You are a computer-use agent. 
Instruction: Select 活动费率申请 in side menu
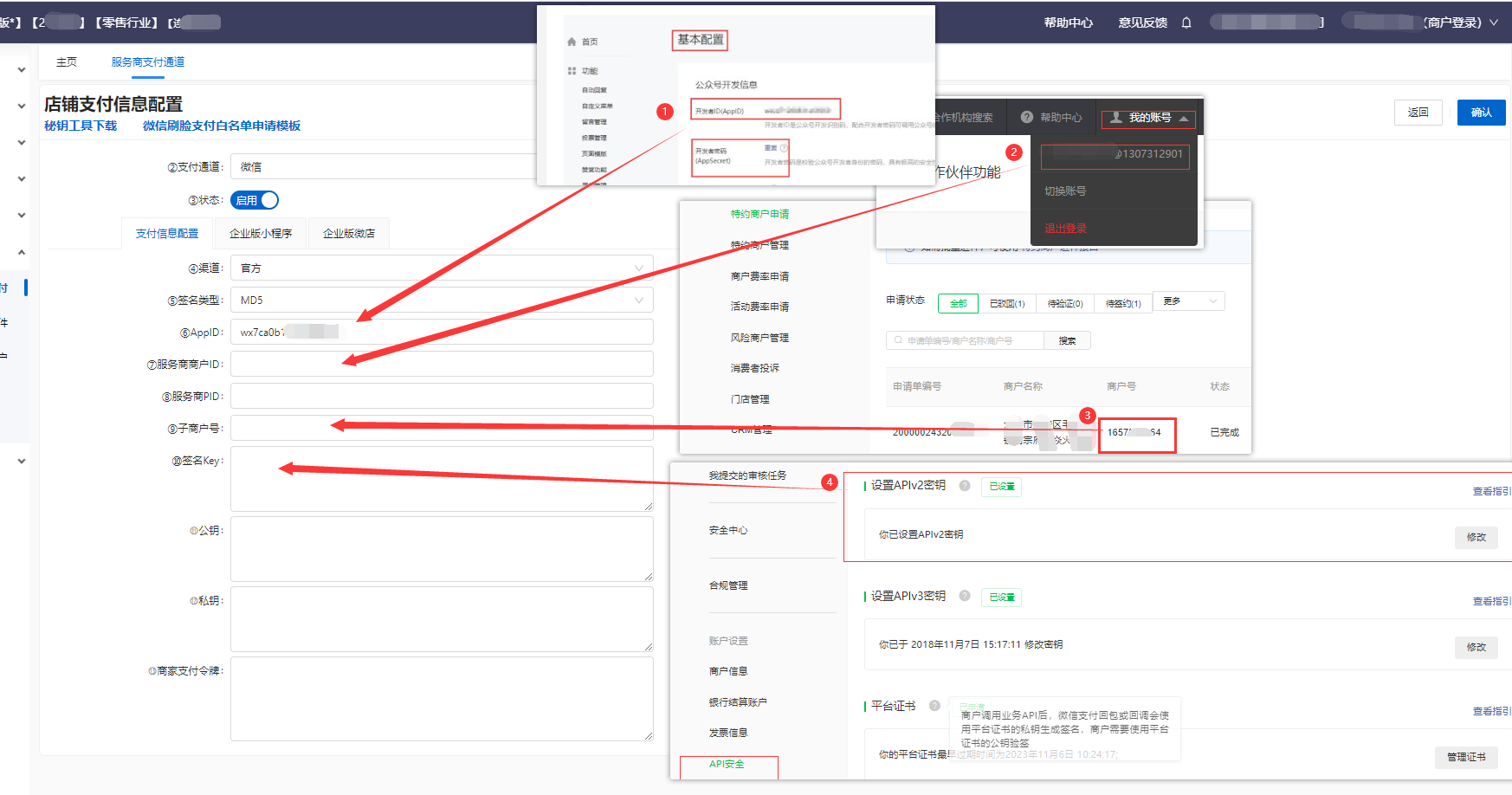coord(759,307)
